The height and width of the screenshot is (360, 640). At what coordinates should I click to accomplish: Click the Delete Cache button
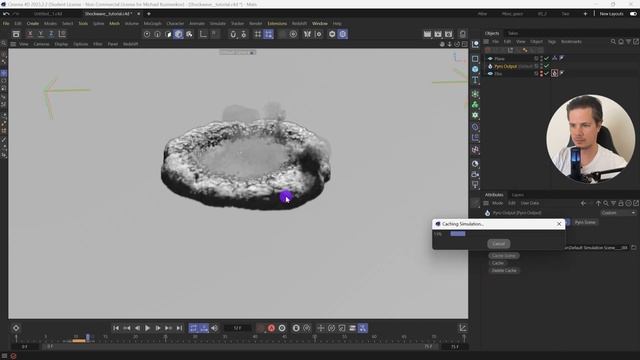point(504,270)
